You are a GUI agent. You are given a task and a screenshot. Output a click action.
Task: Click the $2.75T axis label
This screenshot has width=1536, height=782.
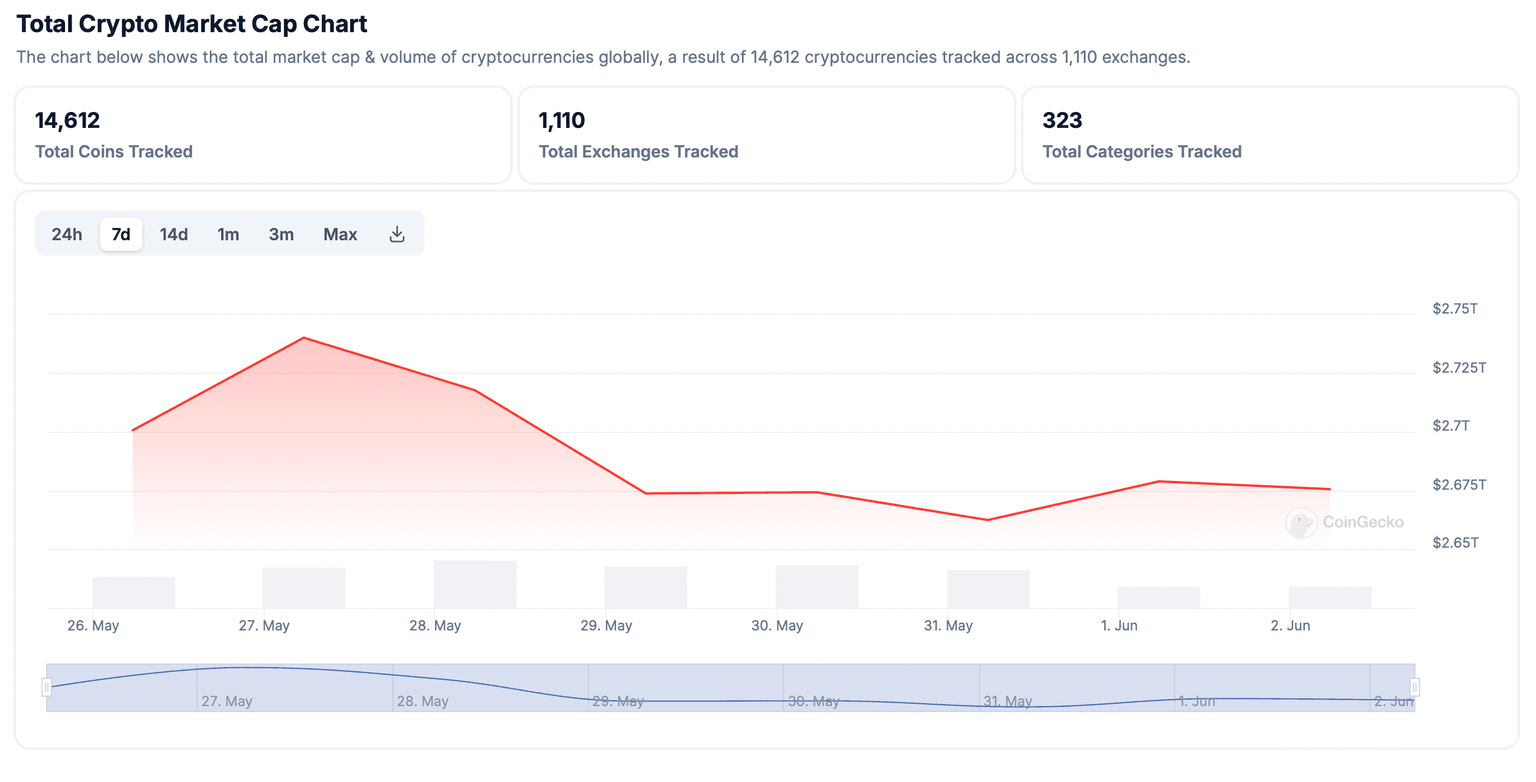[x=1456, y=308]
